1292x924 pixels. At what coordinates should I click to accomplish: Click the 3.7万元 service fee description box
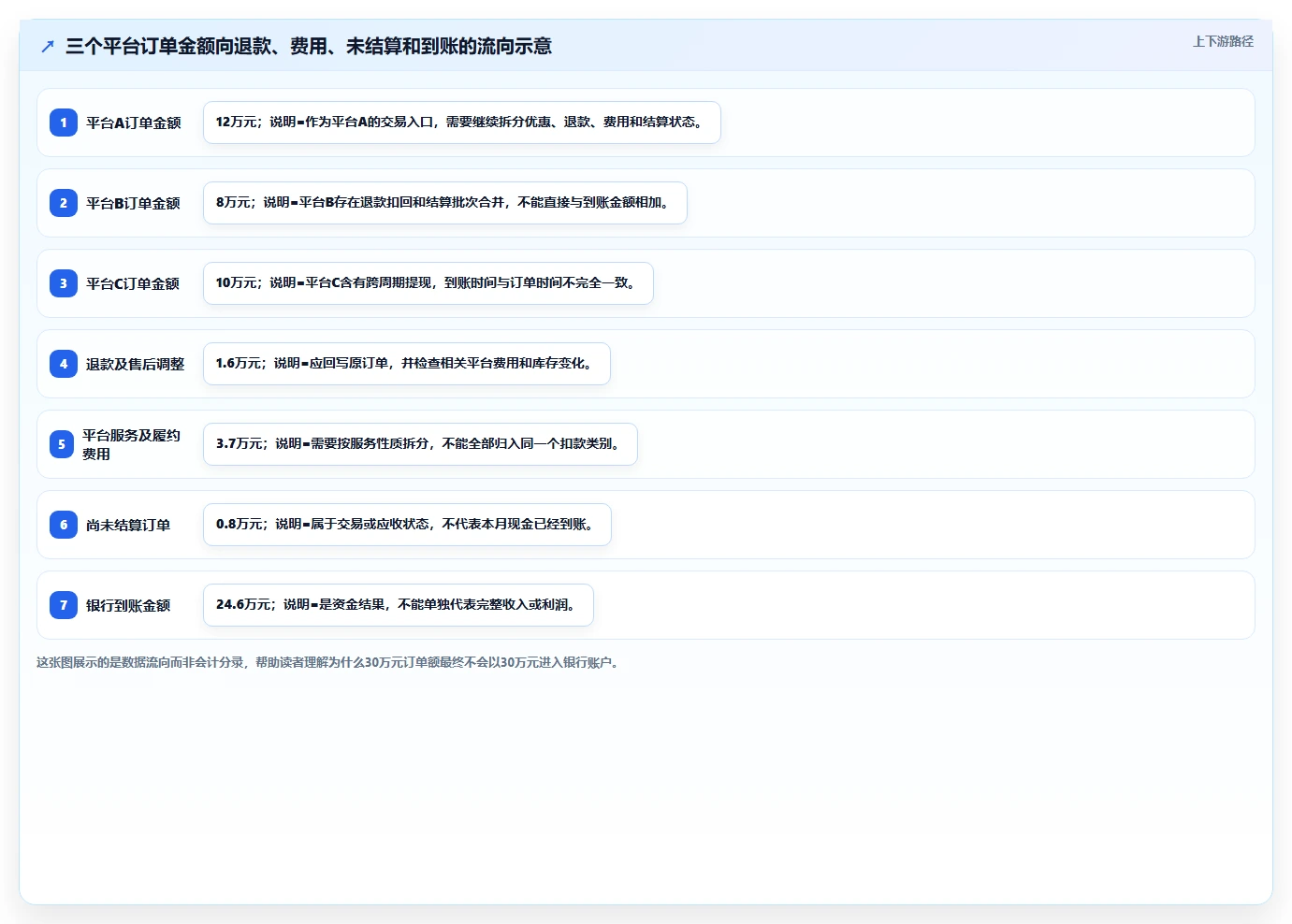420,444
